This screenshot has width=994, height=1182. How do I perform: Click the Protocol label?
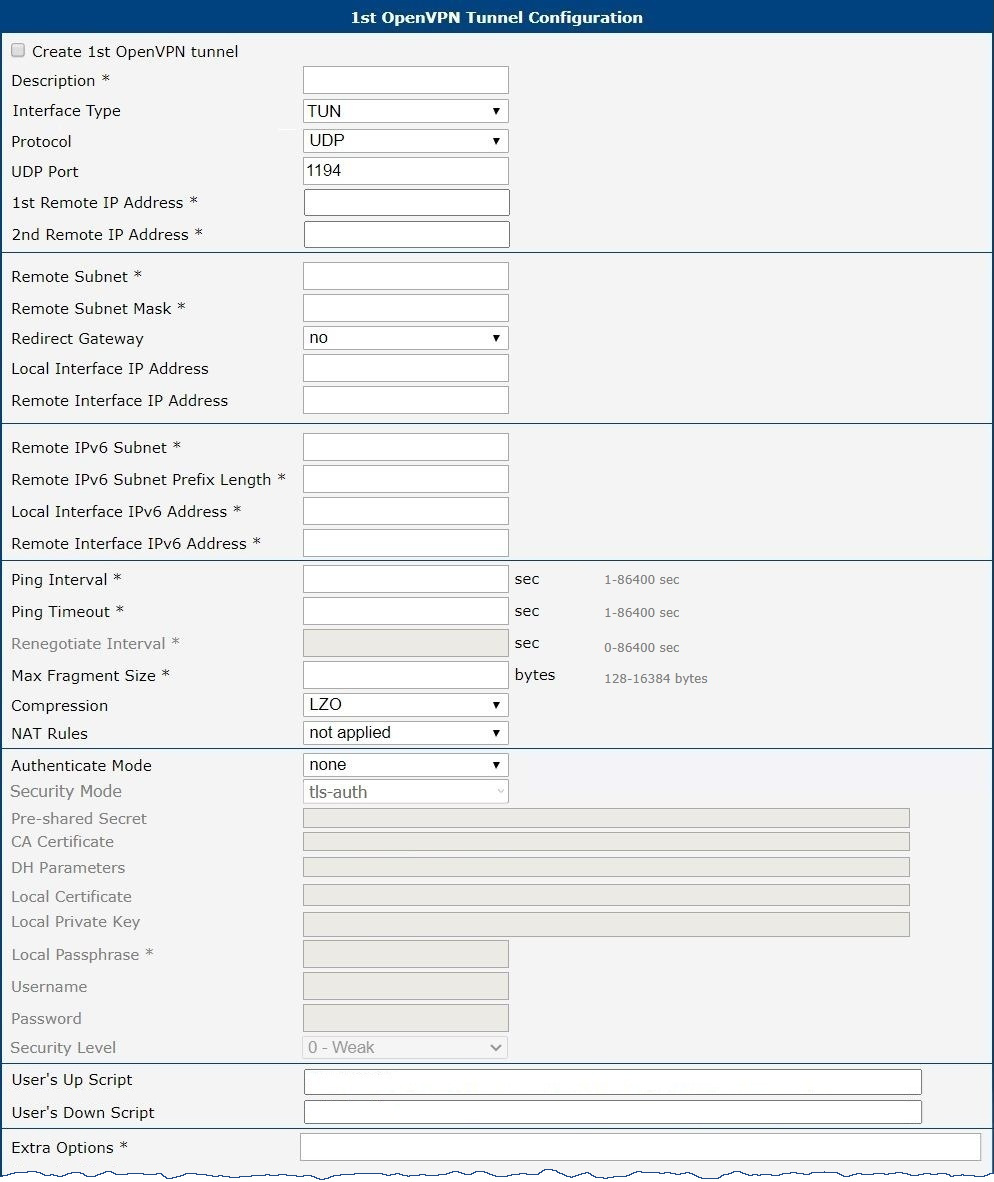pos(41,142)
